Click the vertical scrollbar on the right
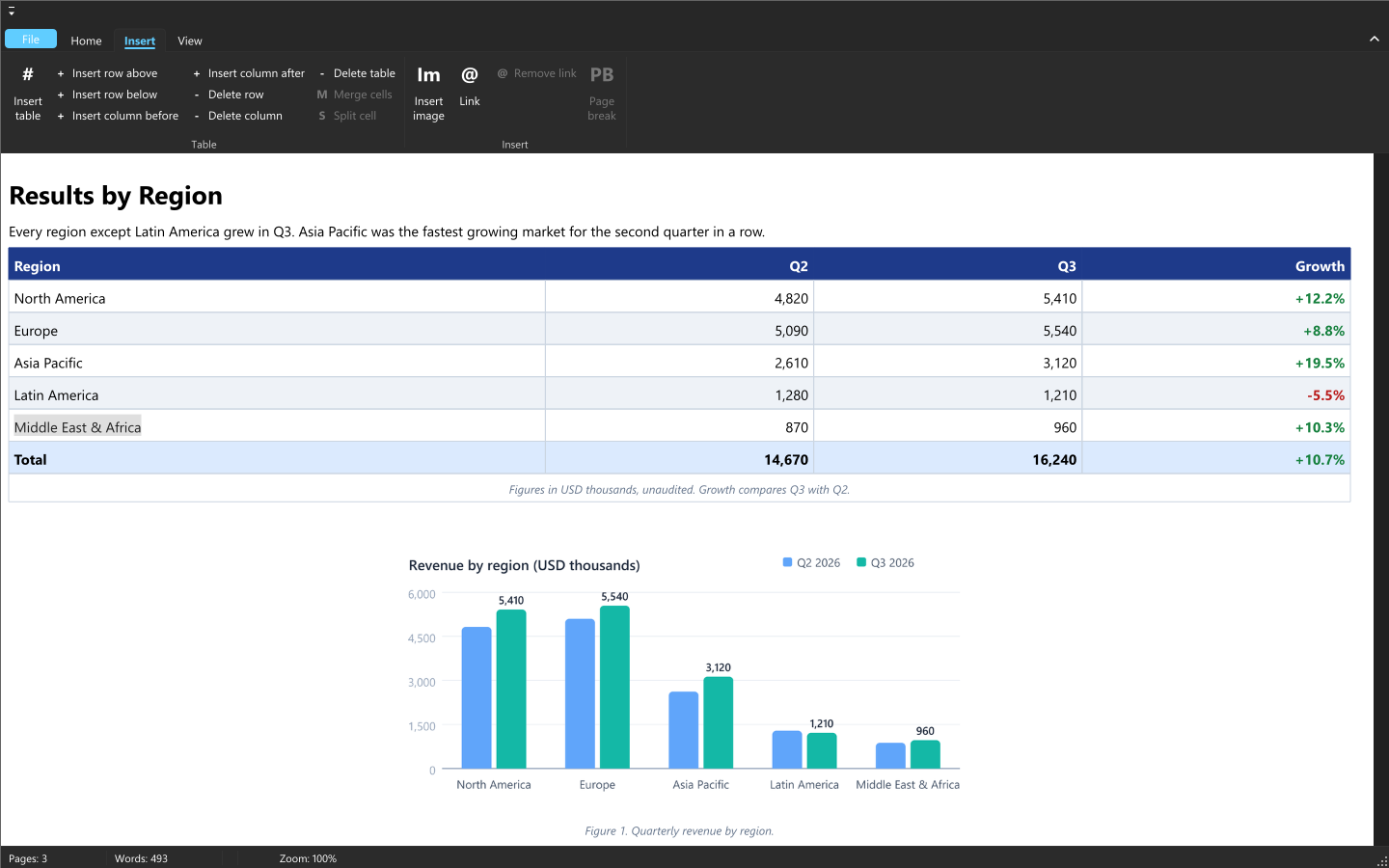 [1381, 500]
